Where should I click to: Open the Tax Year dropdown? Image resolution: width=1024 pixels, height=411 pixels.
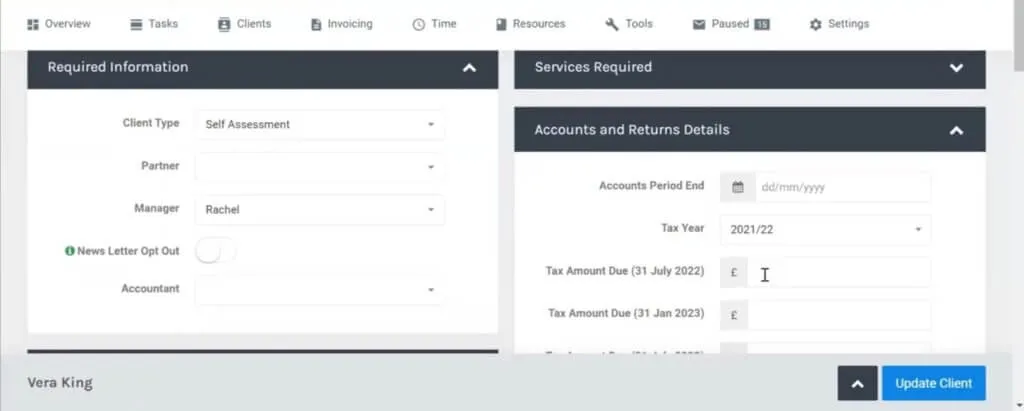tap(825, 229)
